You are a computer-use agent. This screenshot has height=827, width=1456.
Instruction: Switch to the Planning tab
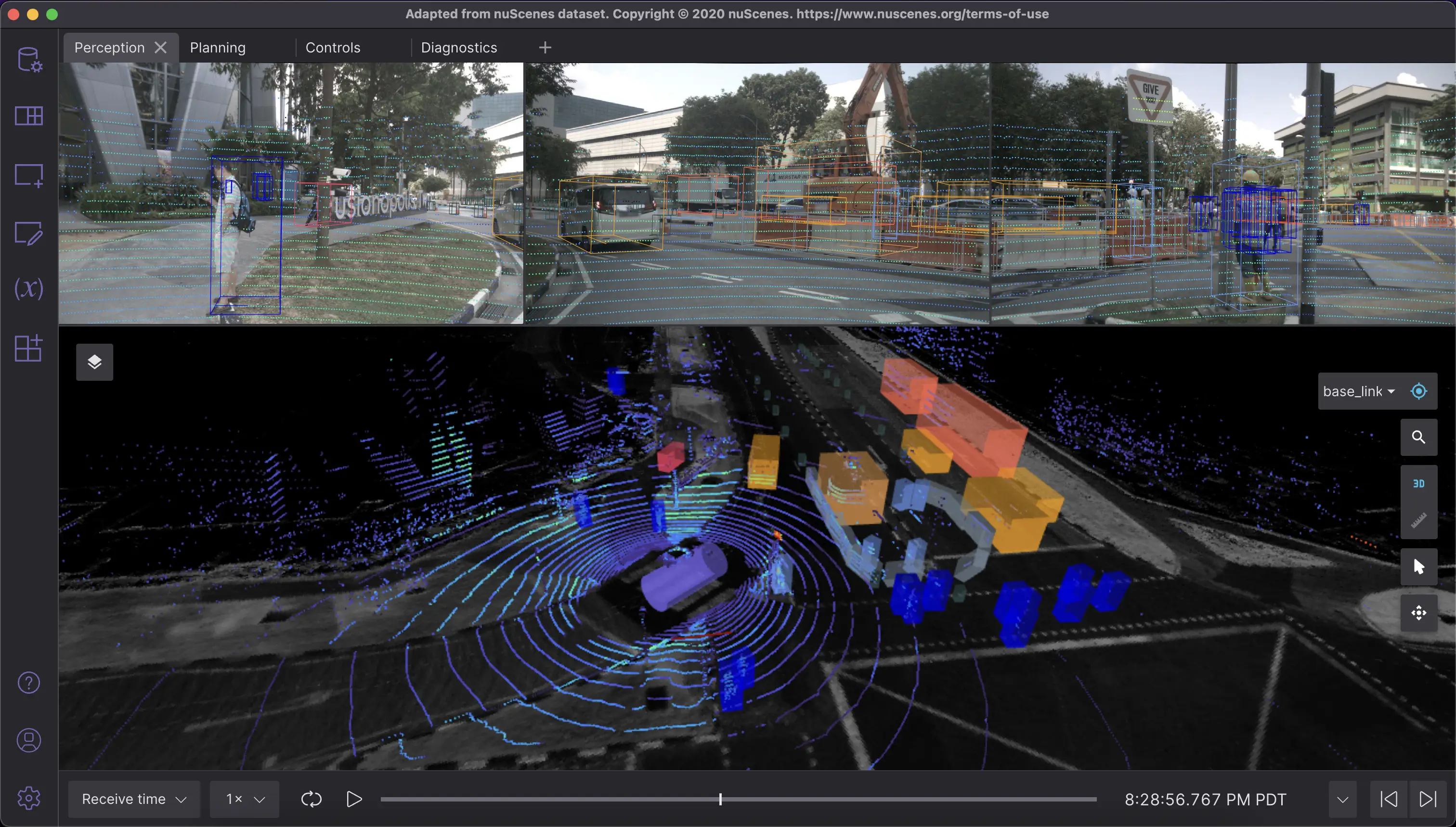click(218, 48)
